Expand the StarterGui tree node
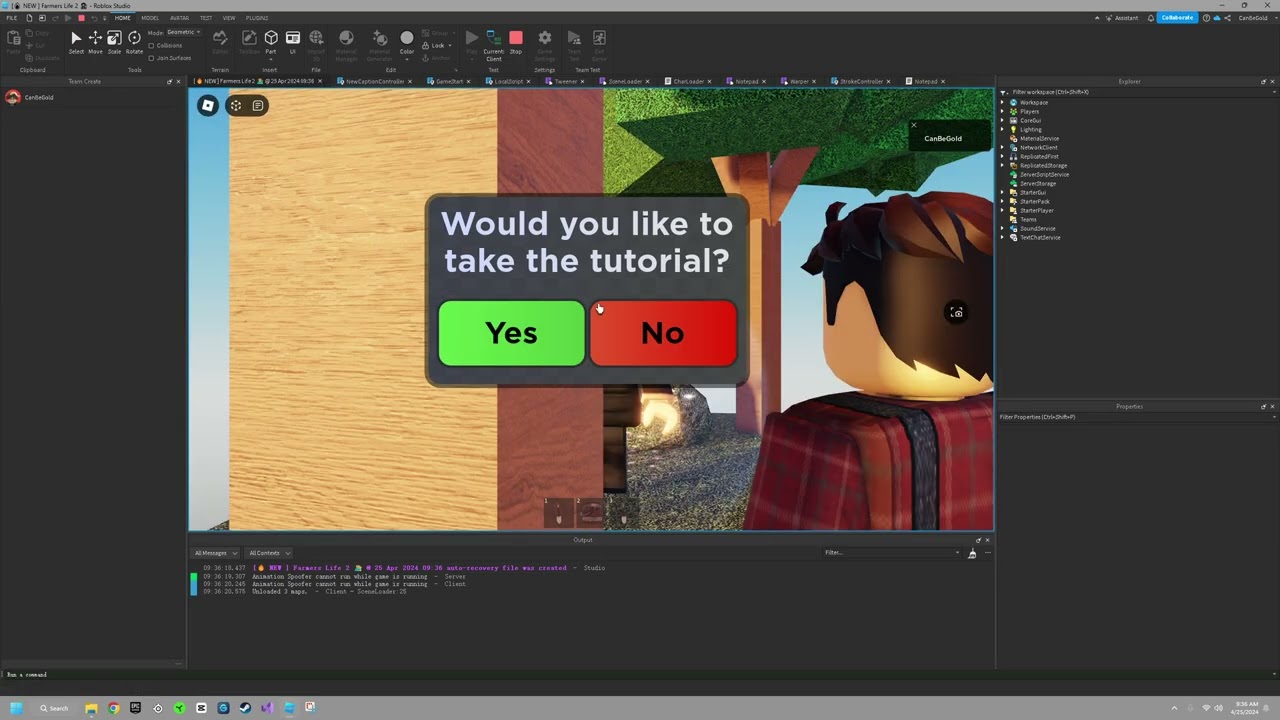1280x720 pixels. click(x=1004, y=193)
